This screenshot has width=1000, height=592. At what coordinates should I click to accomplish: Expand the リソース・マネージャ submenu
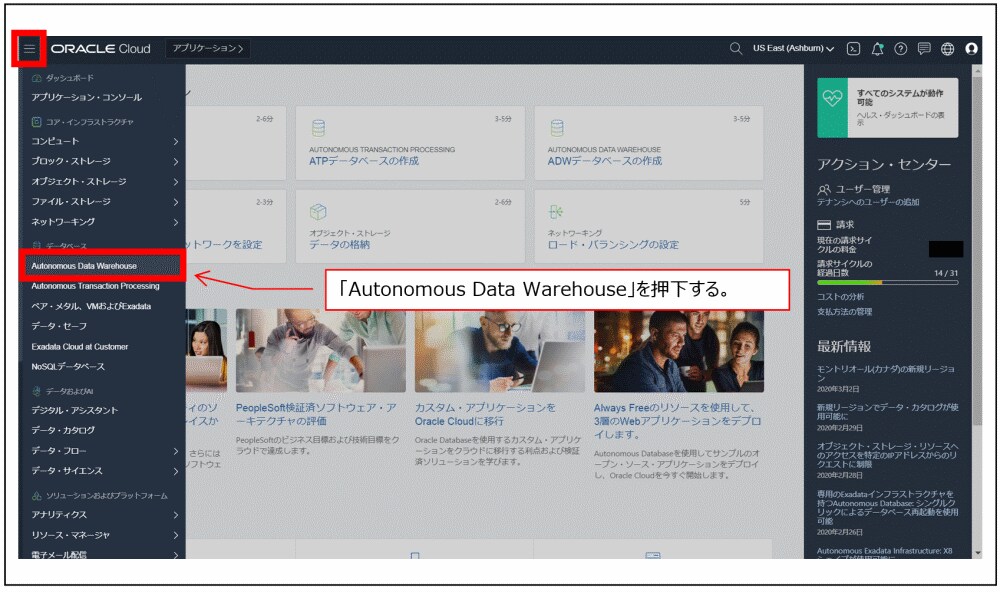tap(105, 535)
